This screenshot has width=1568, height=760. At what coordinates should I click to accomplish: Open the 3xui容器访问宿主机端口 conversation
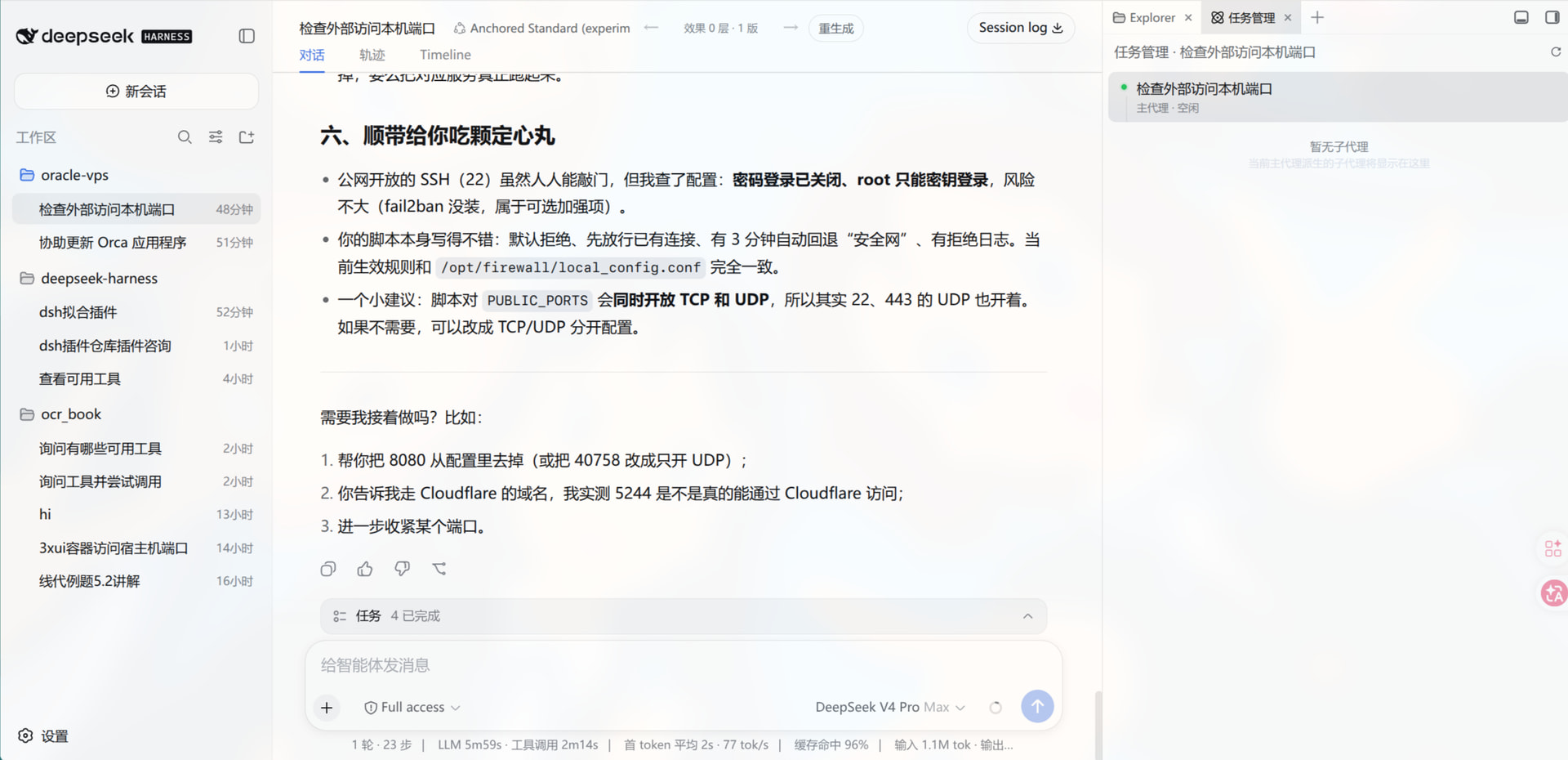tap(136, 548)
